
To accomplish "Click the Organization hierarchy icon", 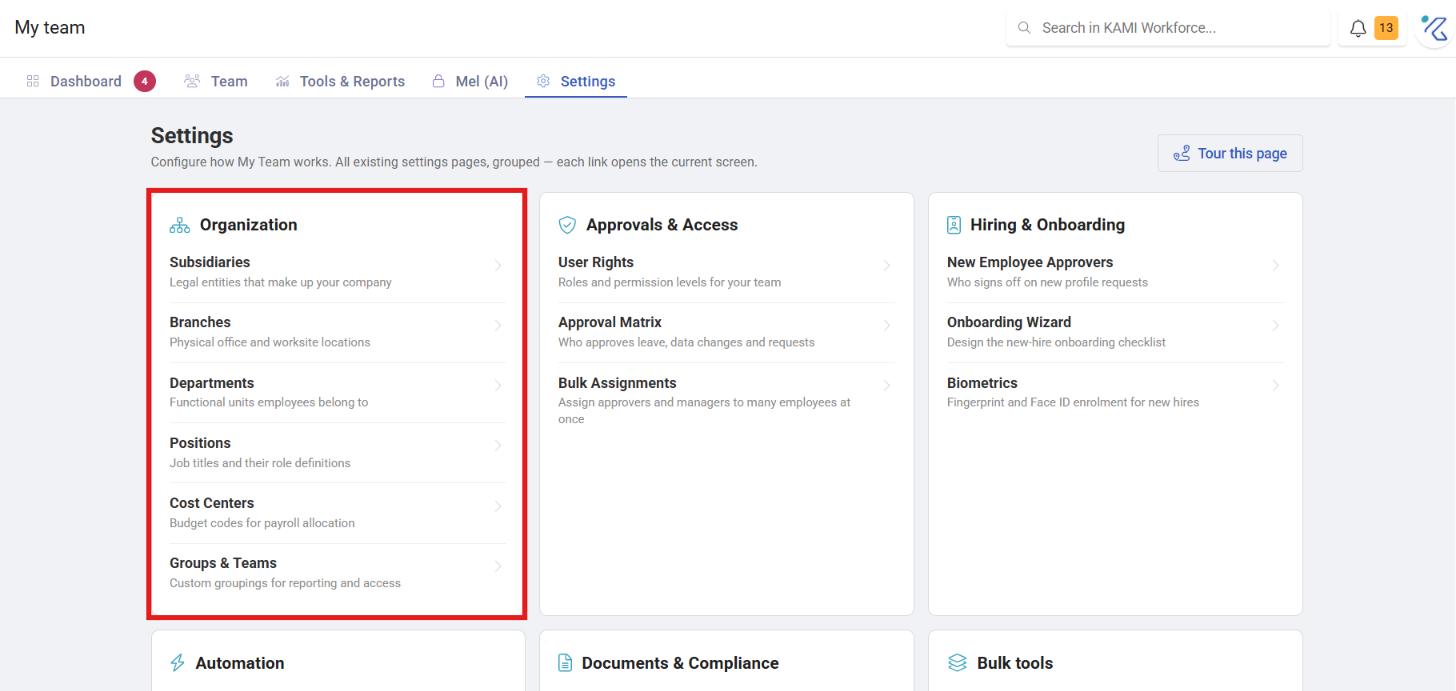I will click(180, 225).
